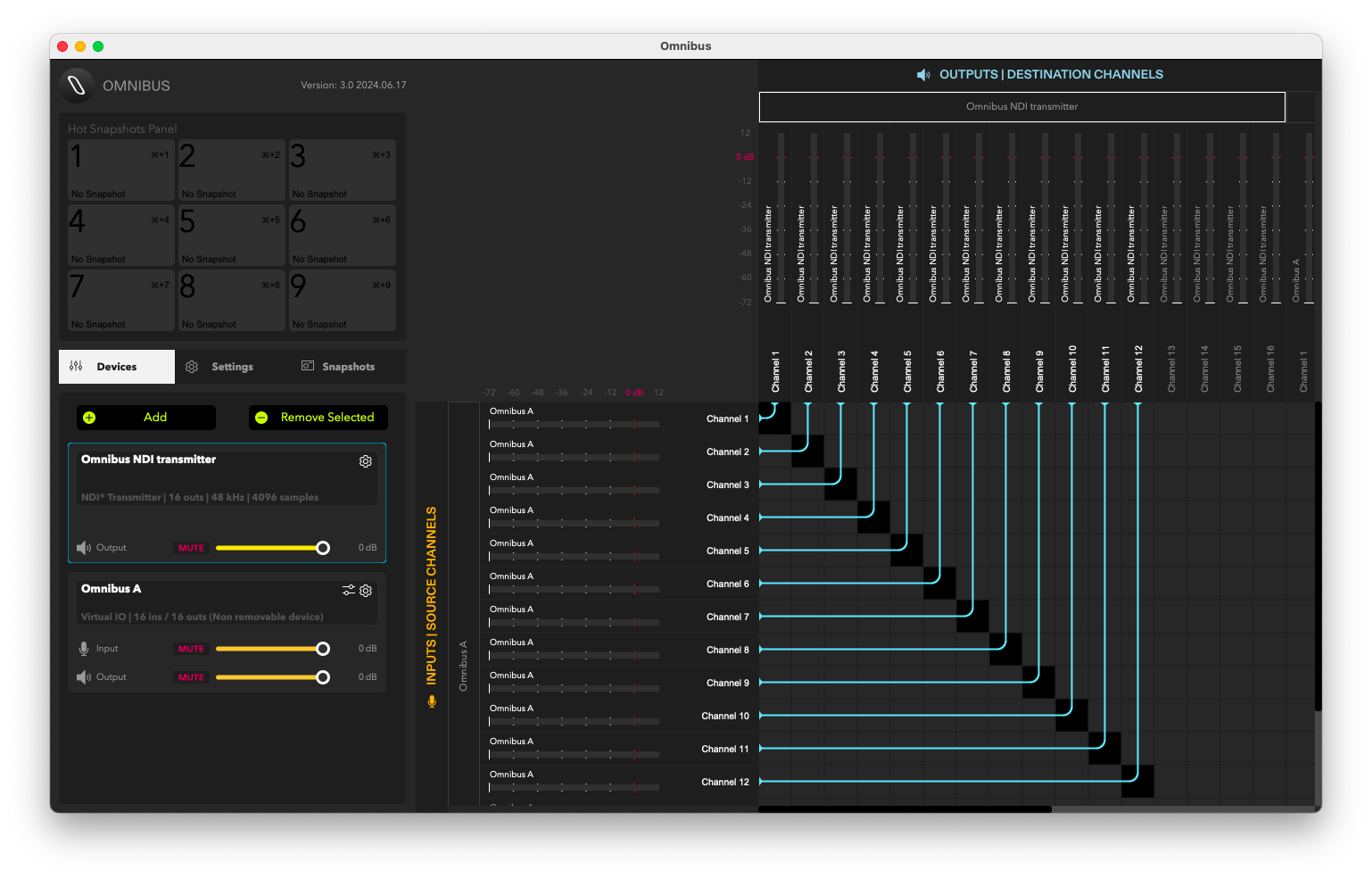Click the green plus Add icon

click(x=89, y=418)
